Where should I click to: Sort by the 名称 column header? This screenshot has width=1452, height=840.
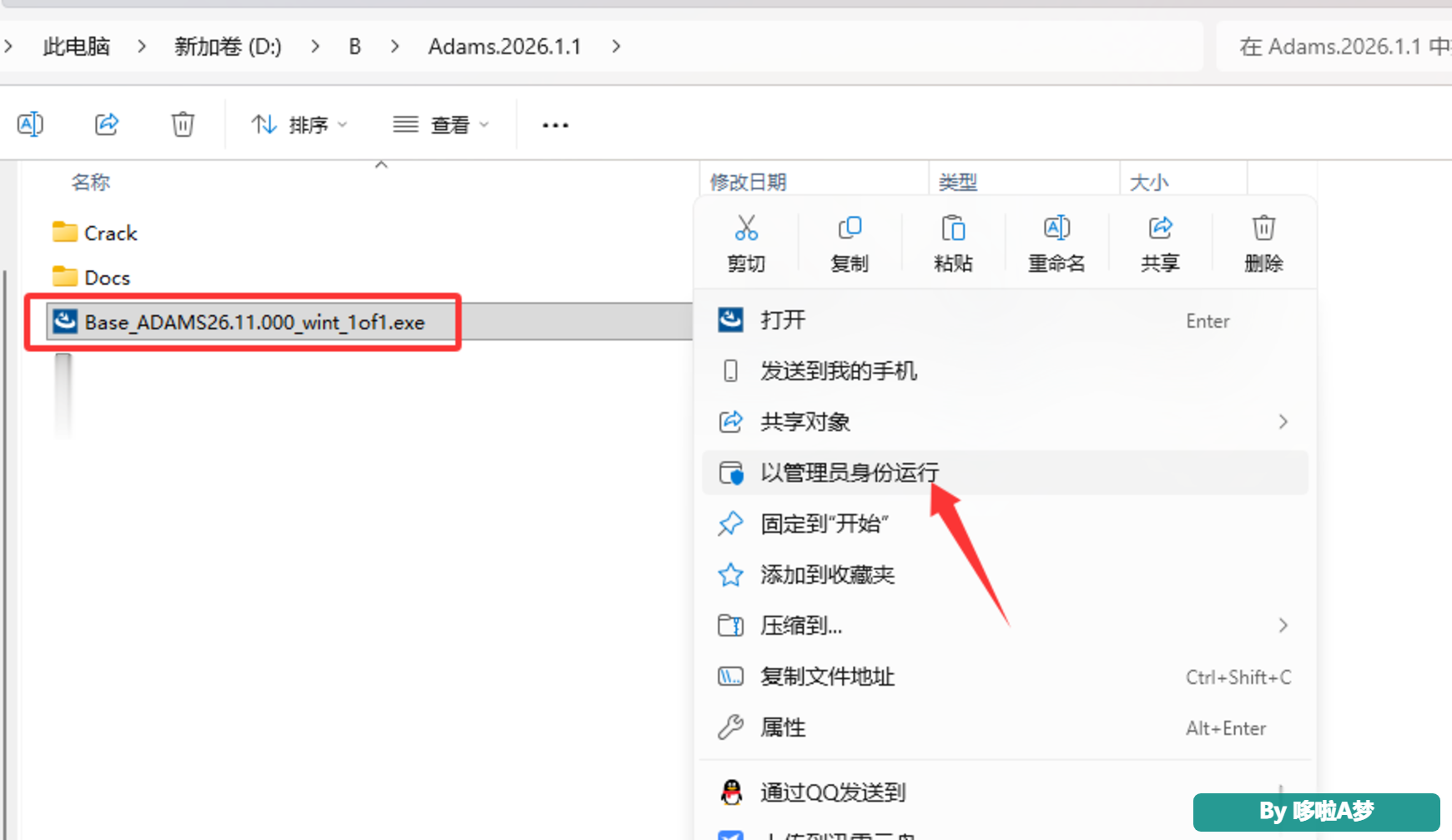tap(91, 182)
